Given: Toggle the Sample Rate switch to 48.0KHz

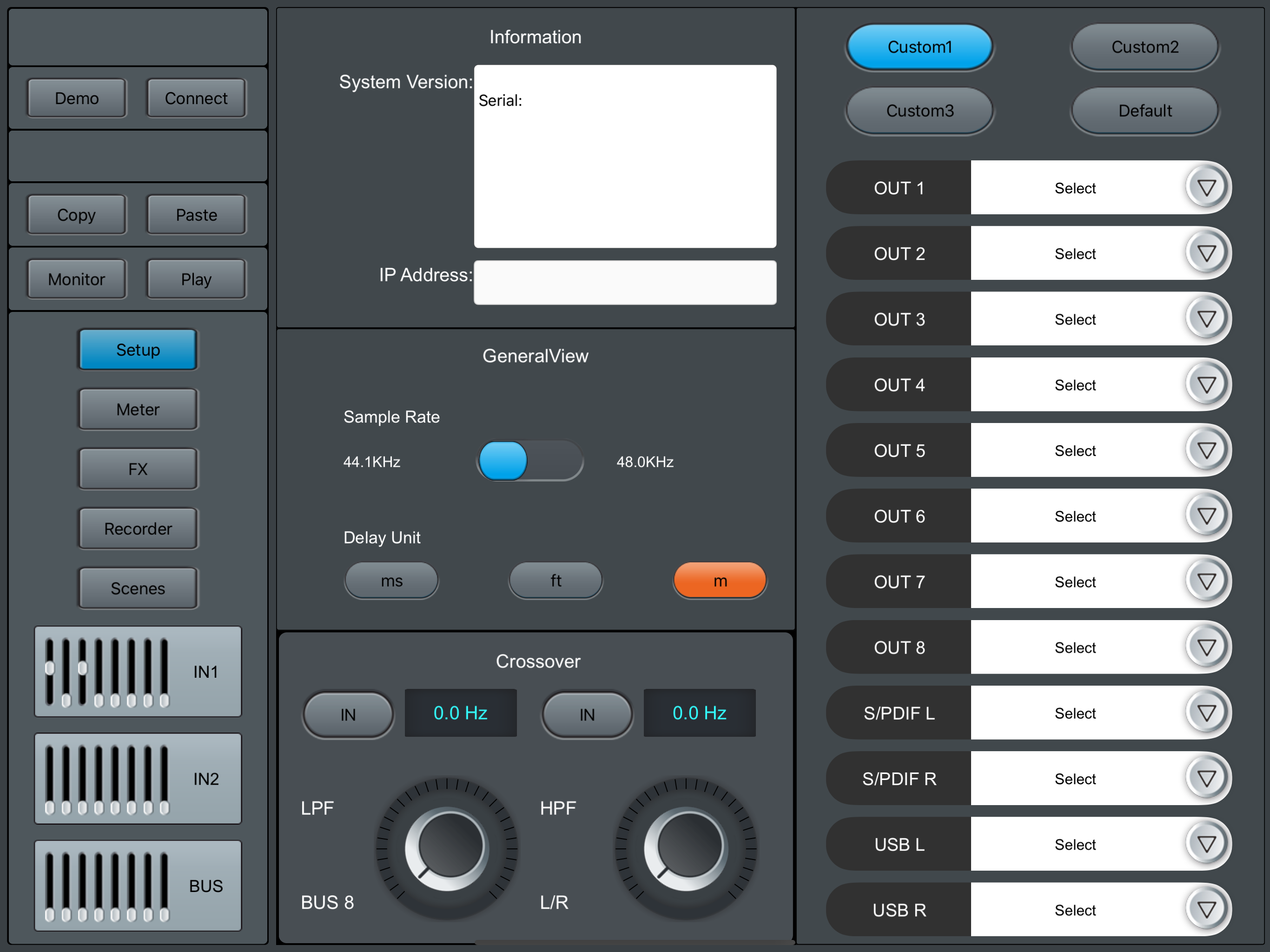Looking at the screenshot, I should (x=530, y=461).
